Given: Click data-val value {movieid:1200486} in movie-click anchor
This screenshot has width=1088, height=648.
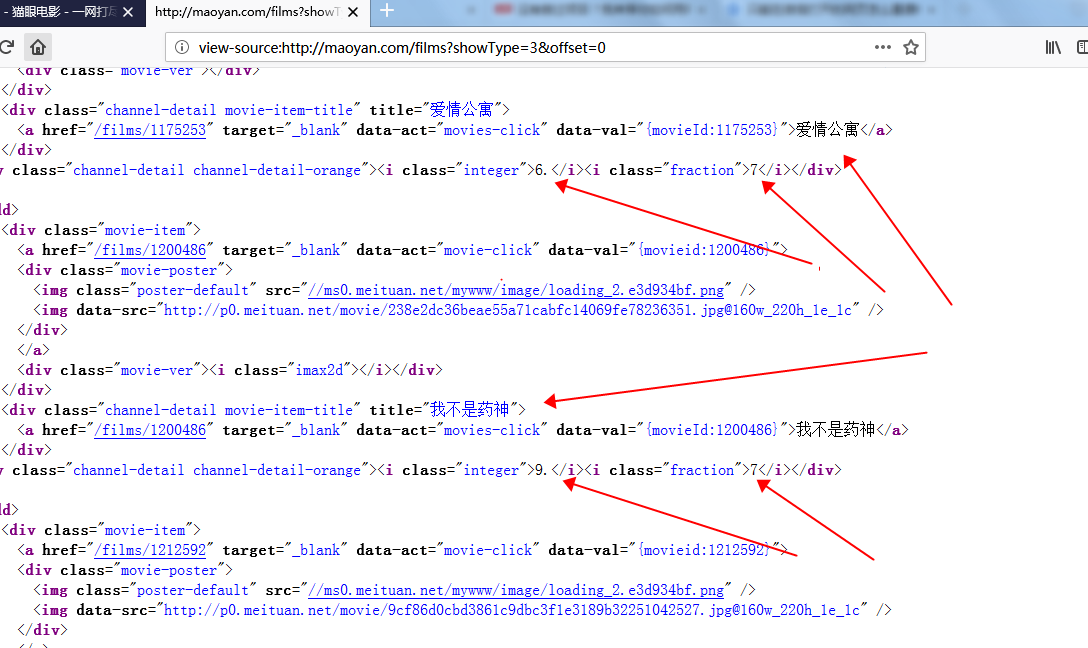Looking at the screenshot, I should (704, 250).
